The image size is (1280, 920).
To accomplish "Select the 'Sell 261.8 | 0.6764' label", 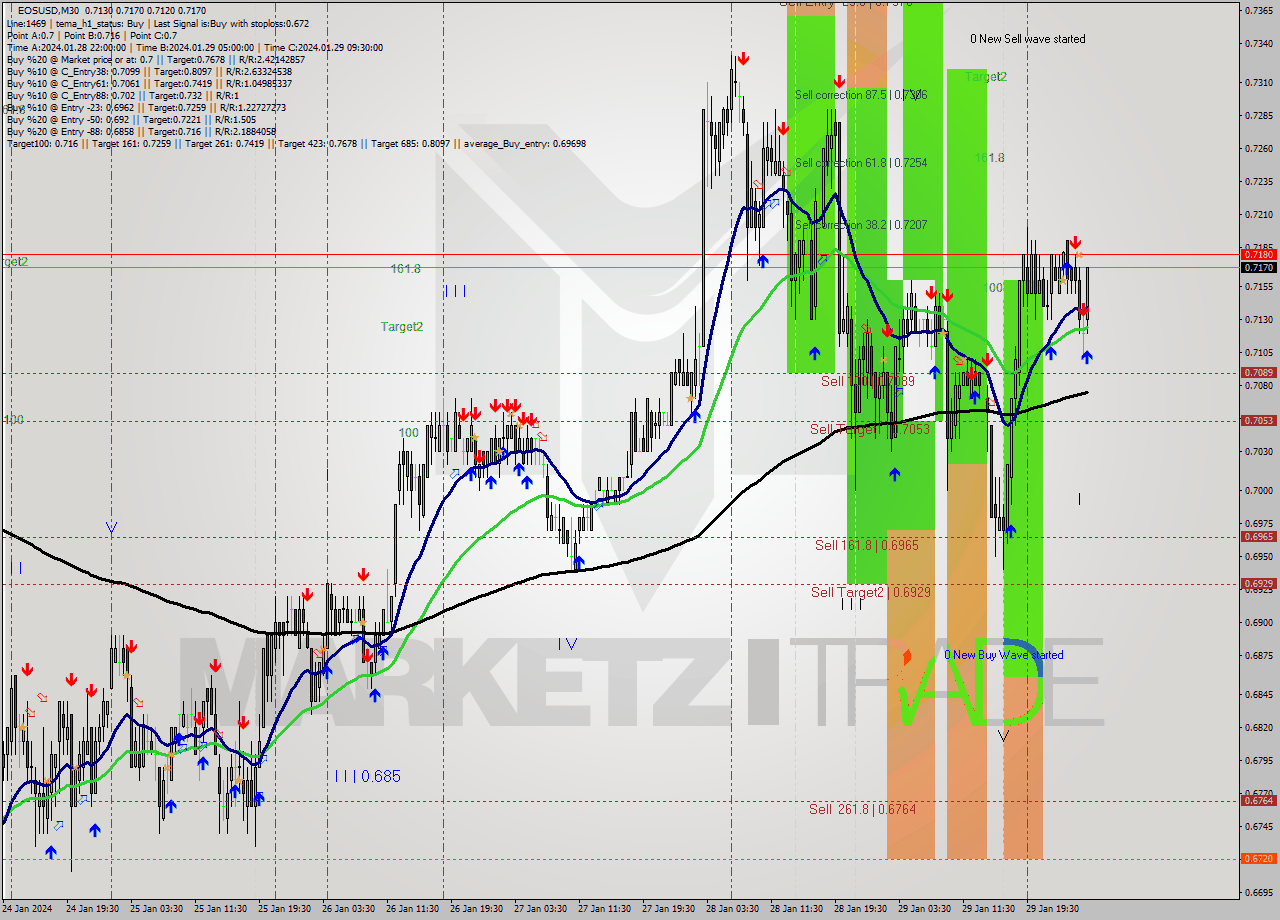I will coord(862,809).
